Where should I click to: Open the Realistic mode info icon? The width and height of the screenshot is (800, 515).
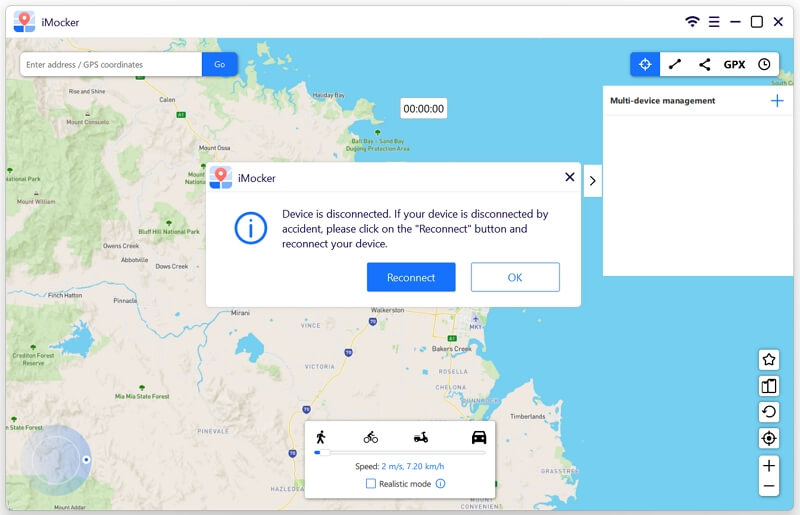point(440,483)
